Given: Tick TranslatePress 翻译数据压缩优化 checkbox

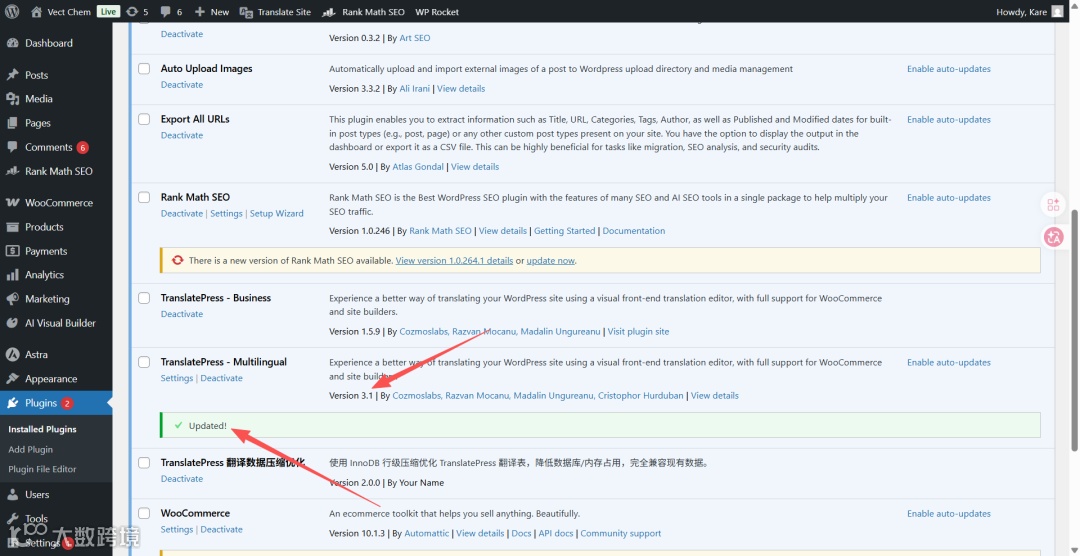Looking at the screenshot, I should coord(144,462).
